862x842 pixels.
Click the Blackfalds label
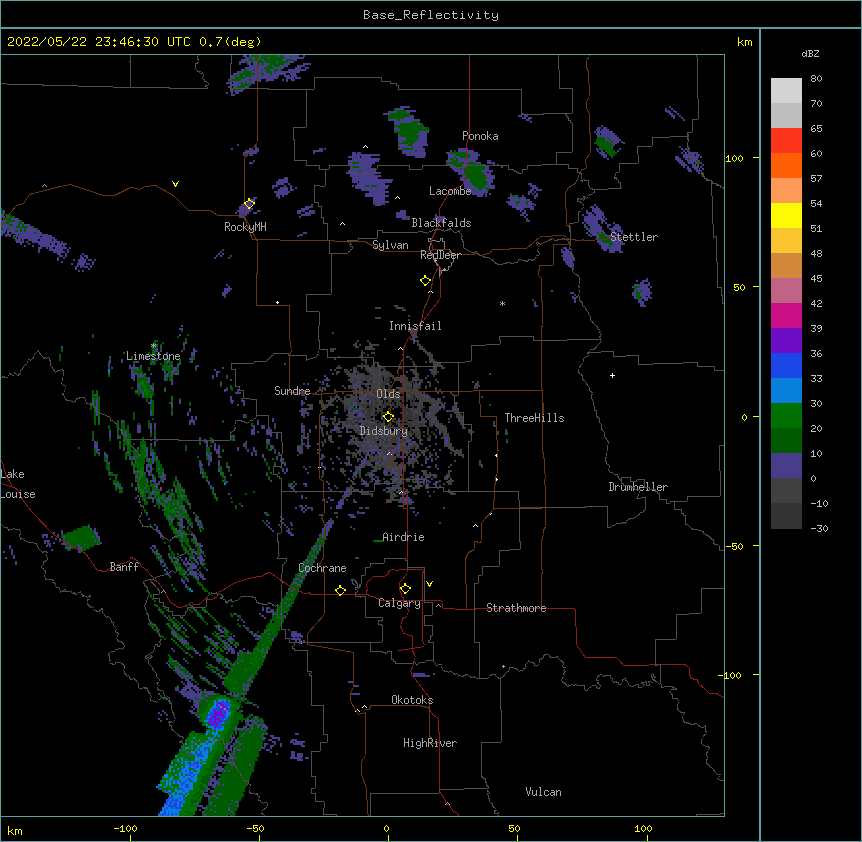point(441,223)
